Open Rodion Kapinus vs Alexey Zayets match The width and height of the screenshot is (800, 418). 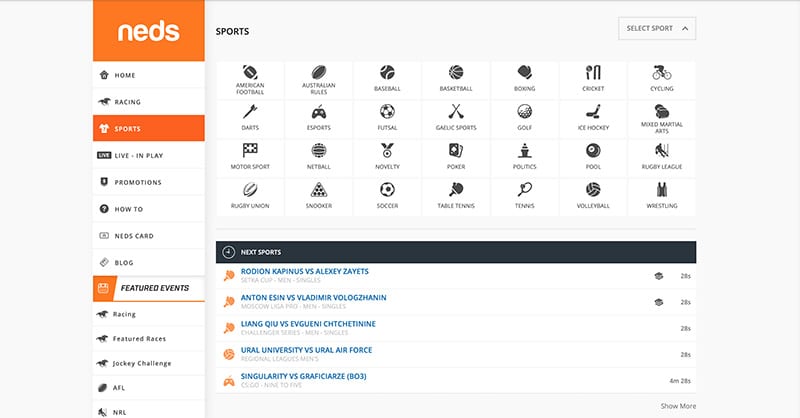[305, 272]
